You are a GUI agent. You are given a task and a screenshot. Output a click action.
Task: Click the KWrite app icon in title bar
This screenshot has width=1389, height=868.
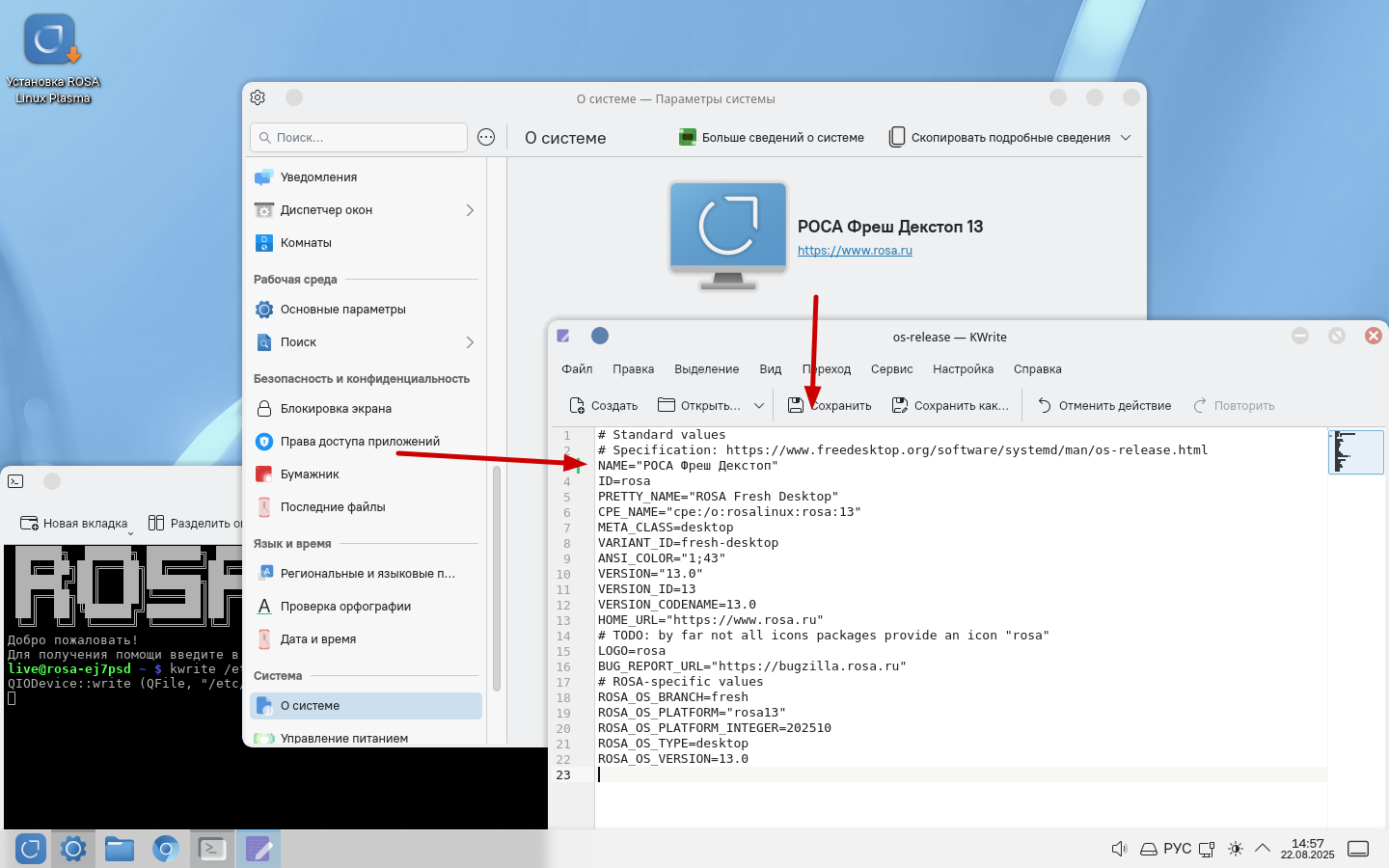tap(563, 336)
